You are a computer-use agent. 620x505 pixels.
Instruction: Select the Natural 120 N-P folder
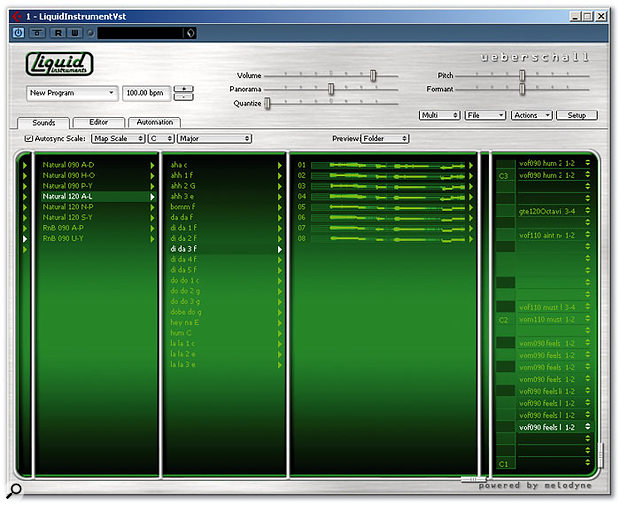(x=68, y=207)
